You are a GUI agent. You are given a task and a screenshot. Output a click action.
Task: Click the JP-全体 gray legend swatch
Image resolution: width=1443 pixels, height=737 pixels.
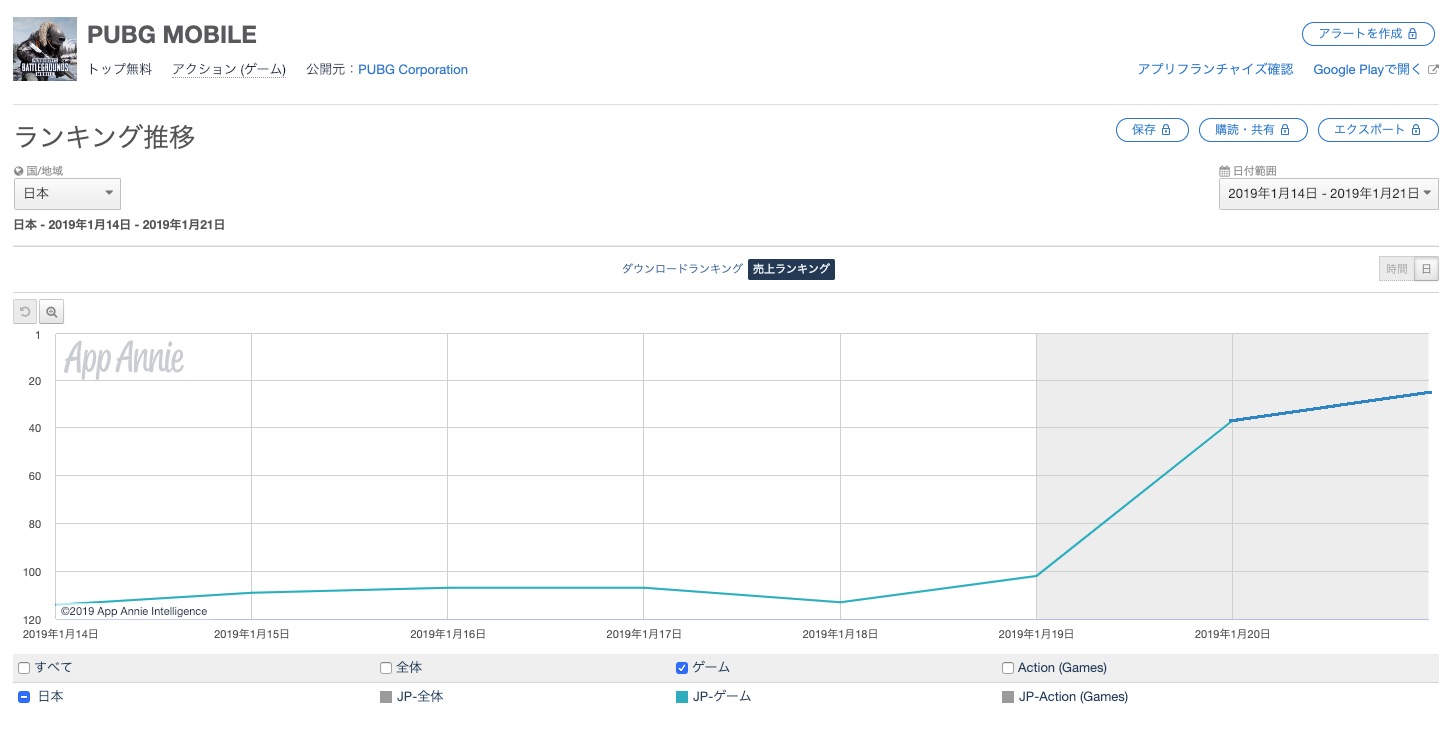click(386, 697)
